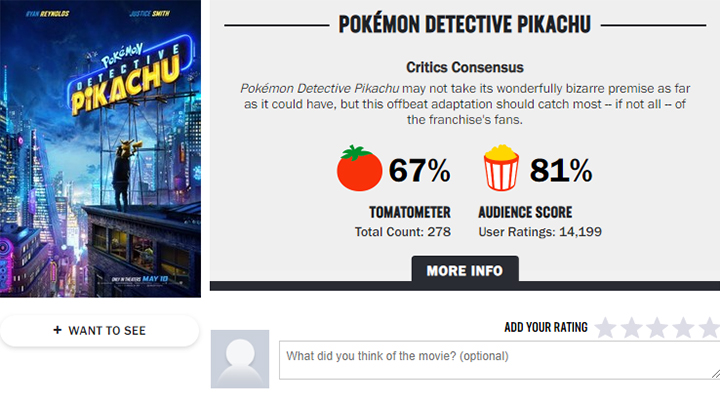The image size is (720, 405).
Task: Select the second rating star
Action: click(632, 328)
